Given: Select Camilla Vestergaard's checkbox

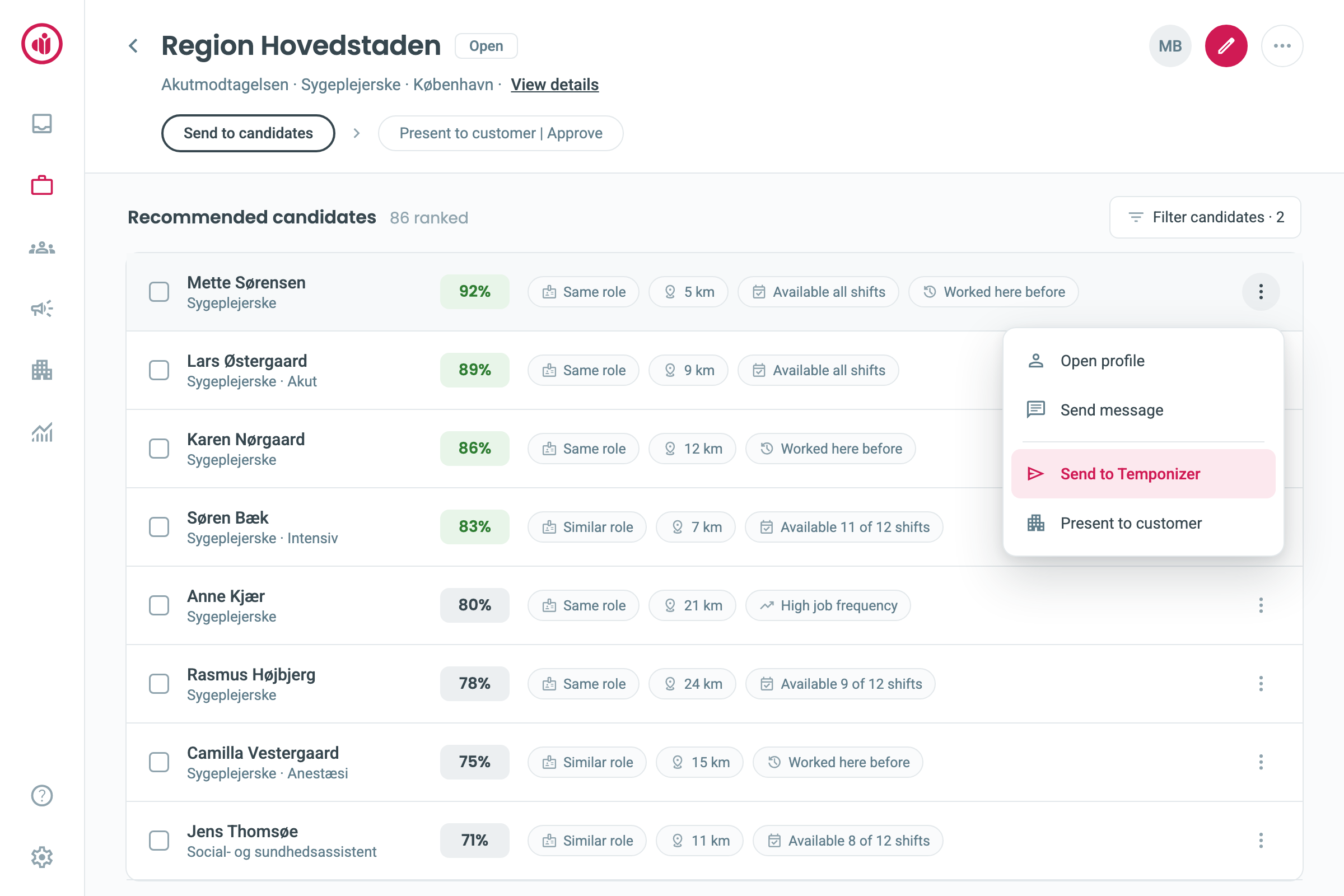Looking at the screenshot, I should click(159, 762).
